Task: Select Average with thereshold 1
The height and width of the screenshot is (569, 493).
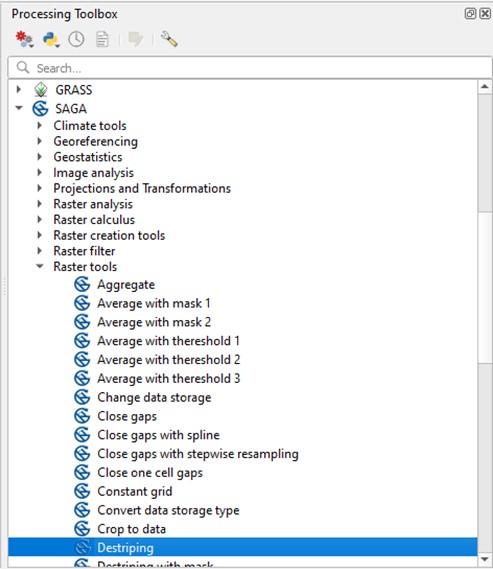Action: (x=168, y=341)
